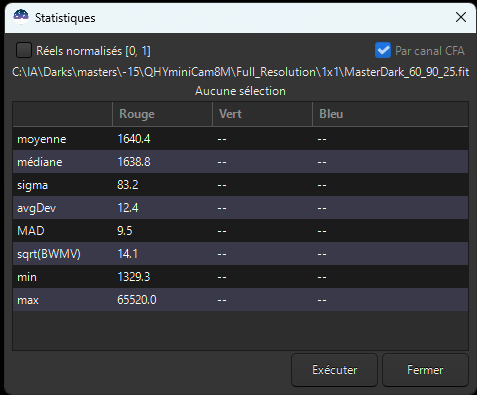The image size is (477, 395).
Task: Select the Bleu column header
Action: 390,114
